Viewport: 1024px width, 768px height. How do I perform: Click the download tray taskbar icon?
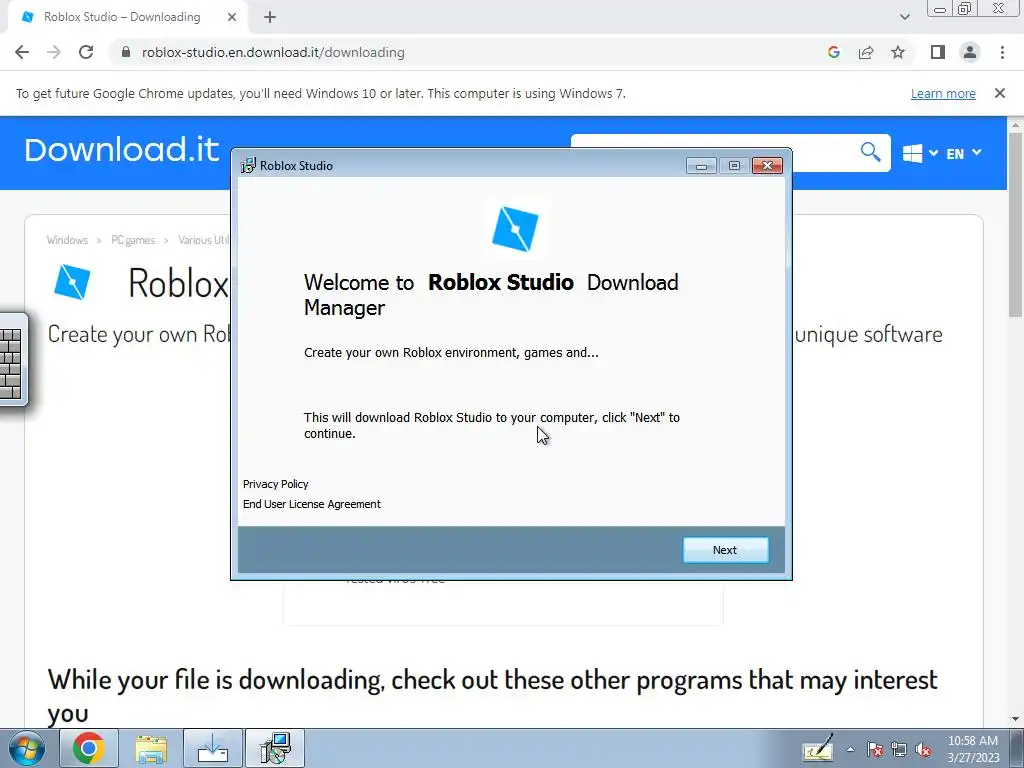pyautogui.click(x=213, y=748)
